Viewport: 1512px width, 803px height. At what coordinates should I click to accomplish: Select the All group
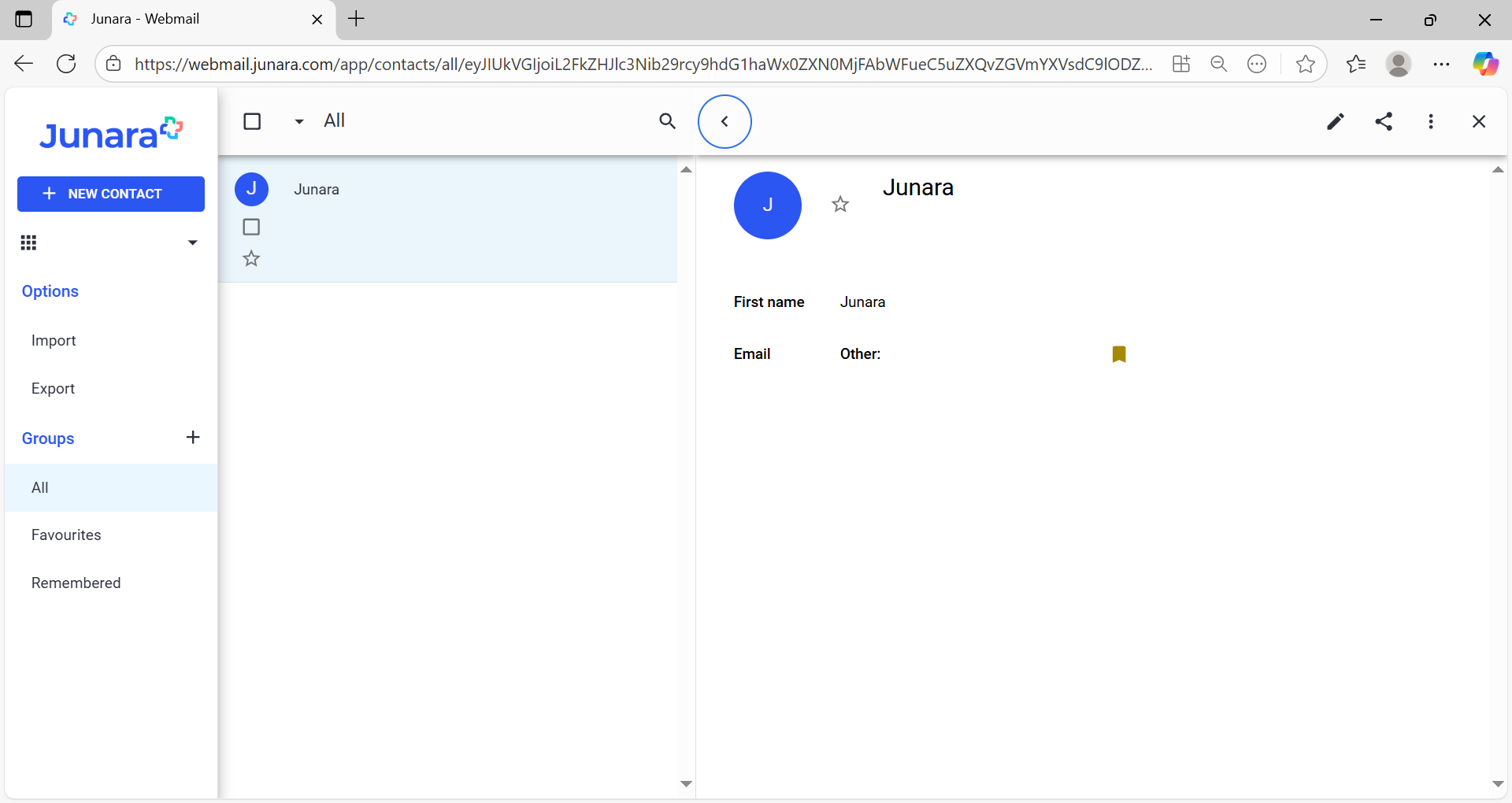[111, 487]
